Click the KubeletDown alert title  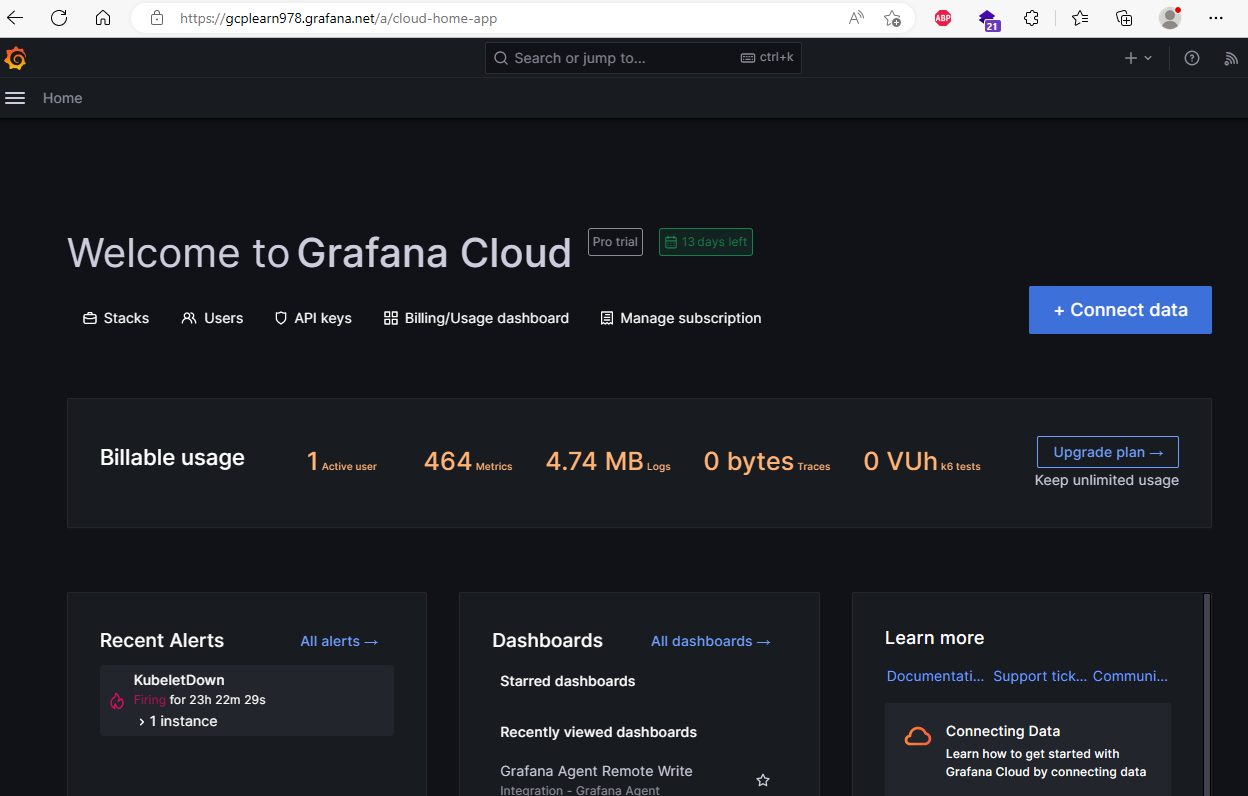[x=179, y=680]
